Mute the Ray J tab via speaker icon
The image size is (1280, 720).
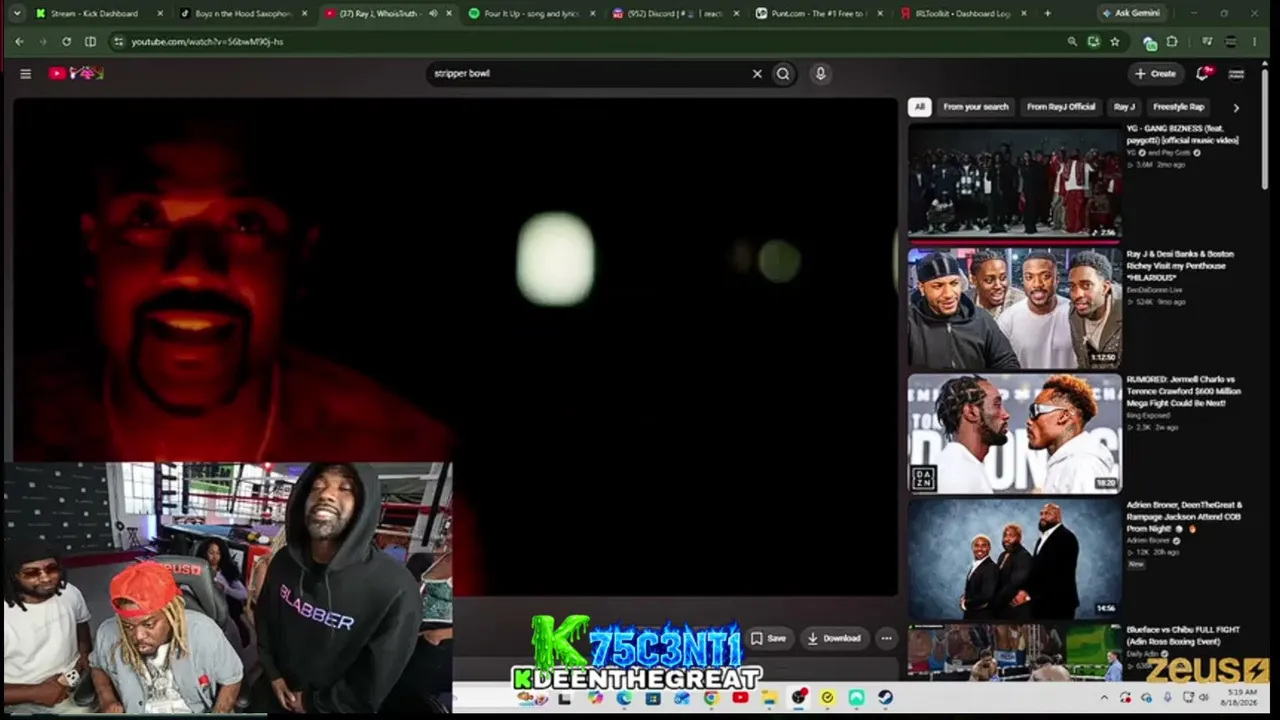433,13
